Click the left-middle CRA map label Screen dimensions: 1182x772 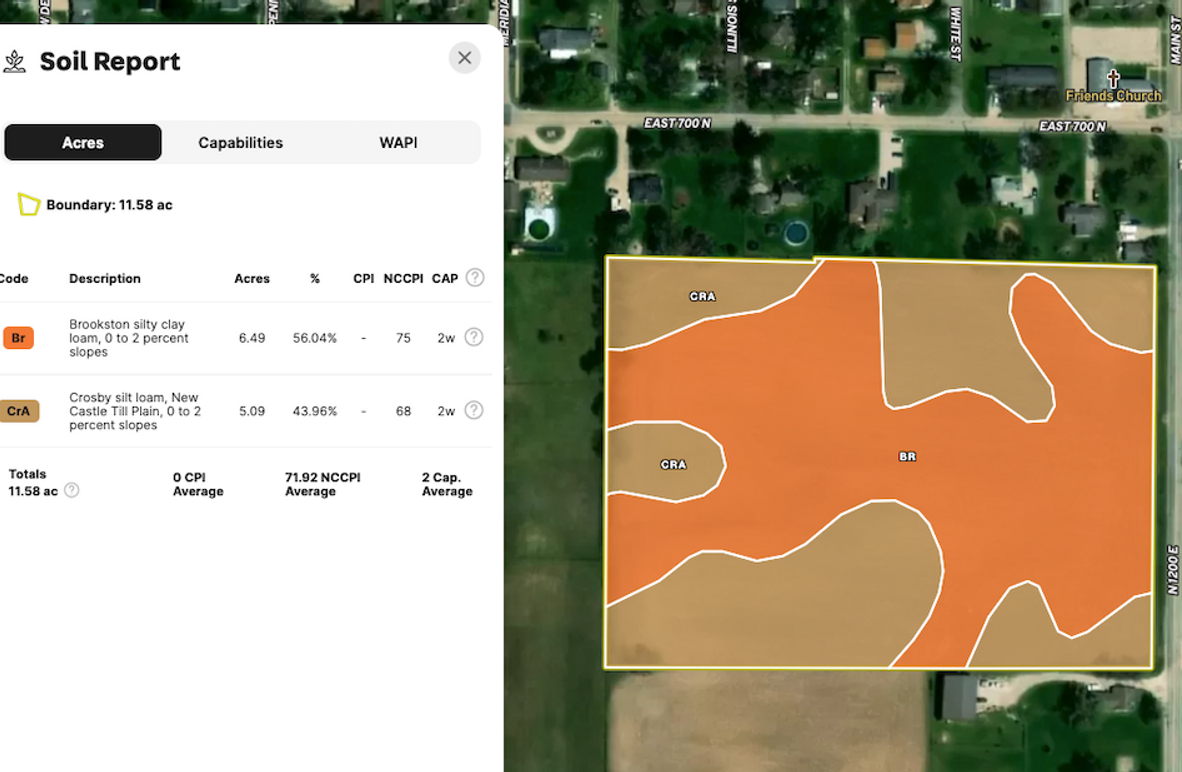pos(673,465)
